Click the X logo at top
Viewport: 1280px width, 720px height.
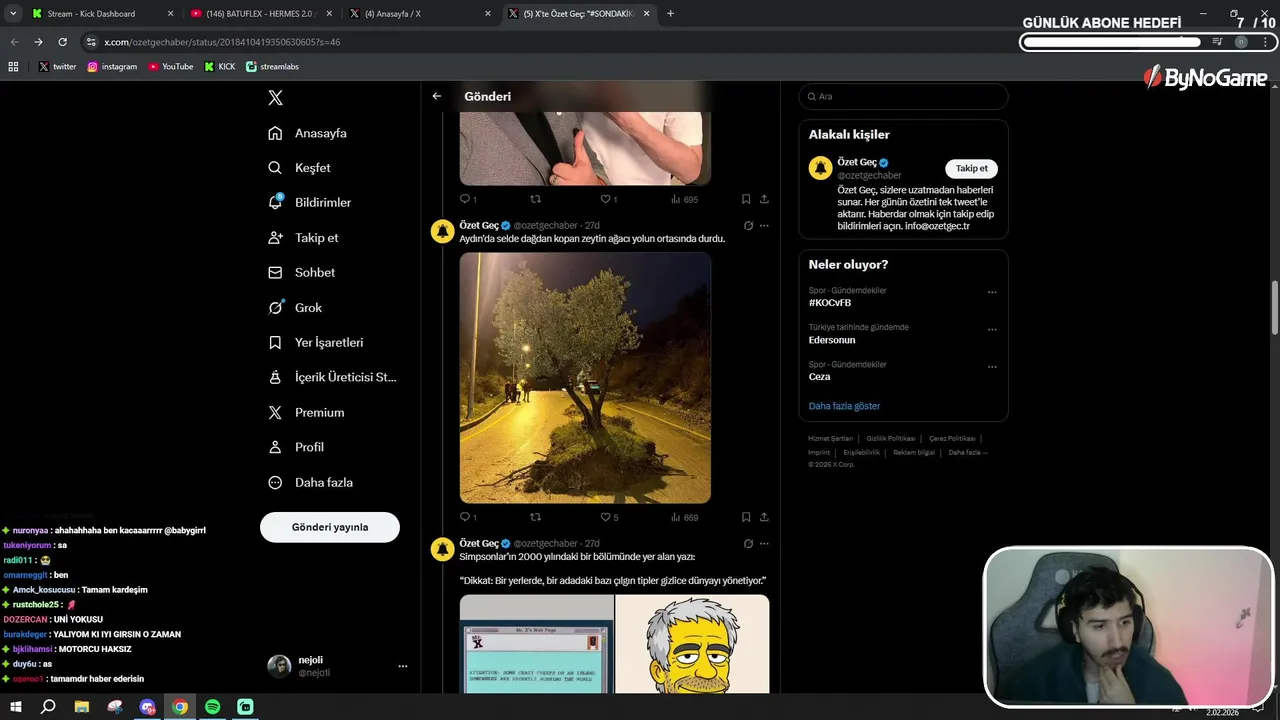click(x=275, y=97)
